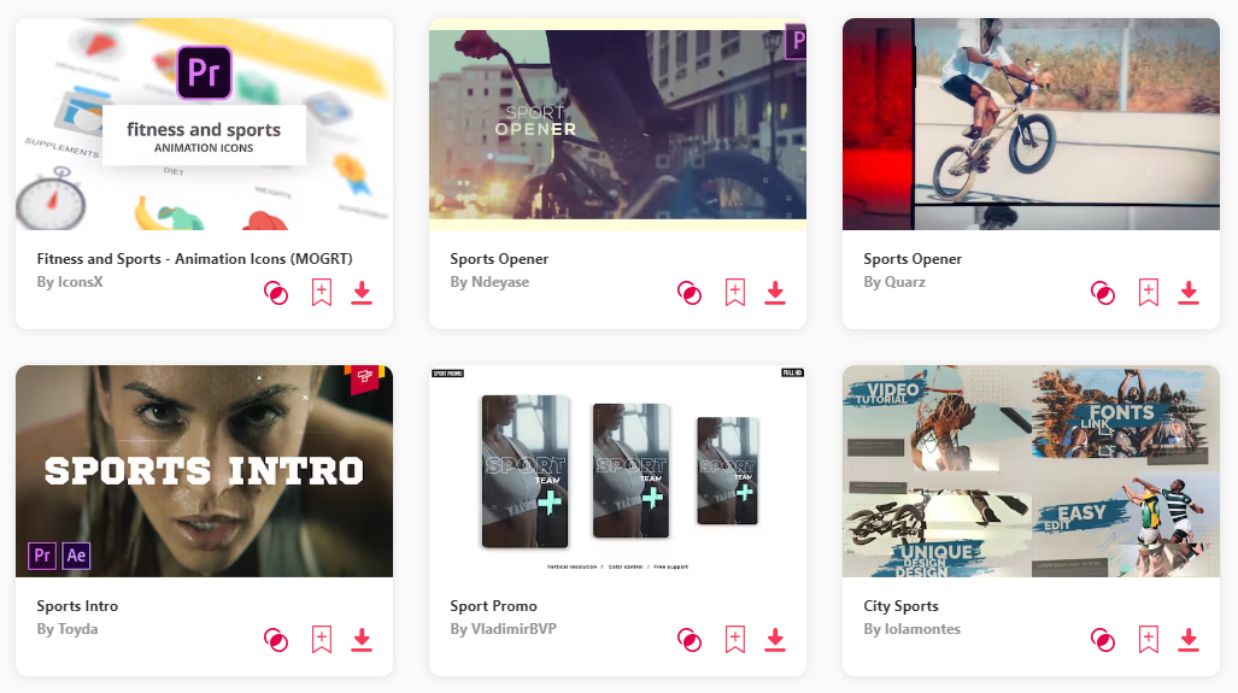The height and width of the screenshot is (693, 1238).
Task: Find similar items to Sports Intro
Action: click(276, 640)
